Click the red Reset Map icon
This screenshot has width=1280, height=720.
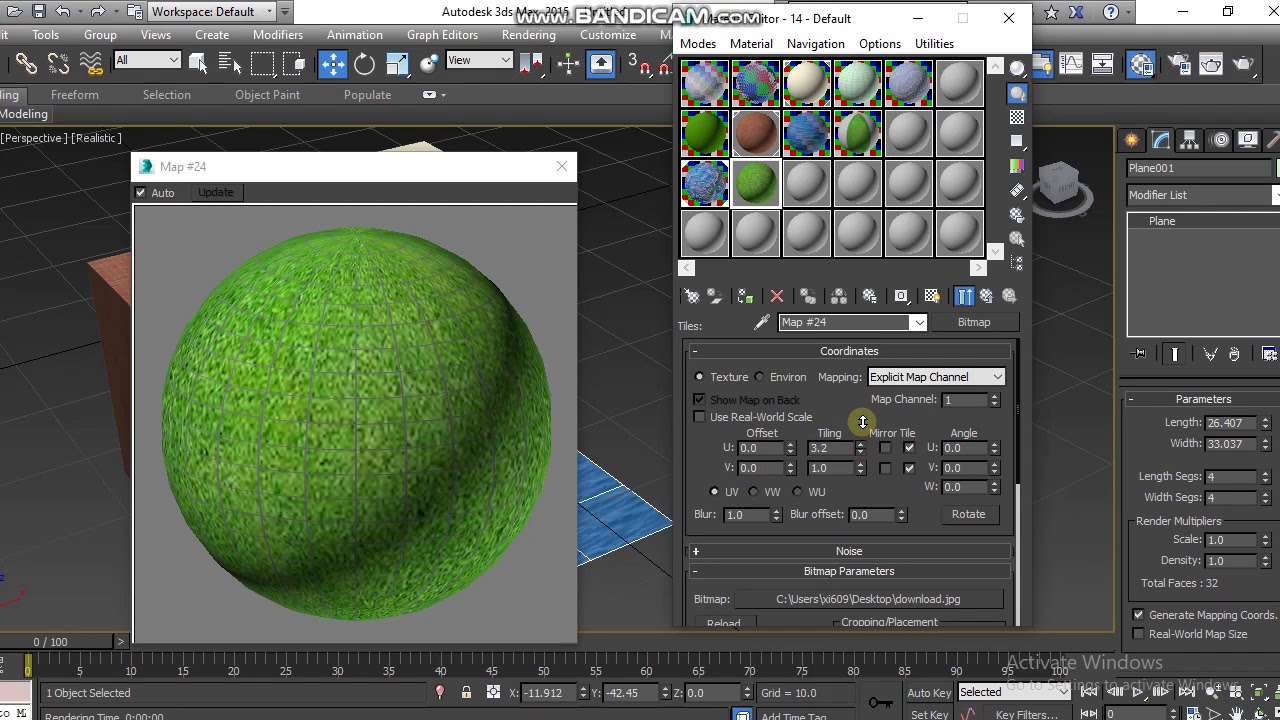(x=777, y=296)
